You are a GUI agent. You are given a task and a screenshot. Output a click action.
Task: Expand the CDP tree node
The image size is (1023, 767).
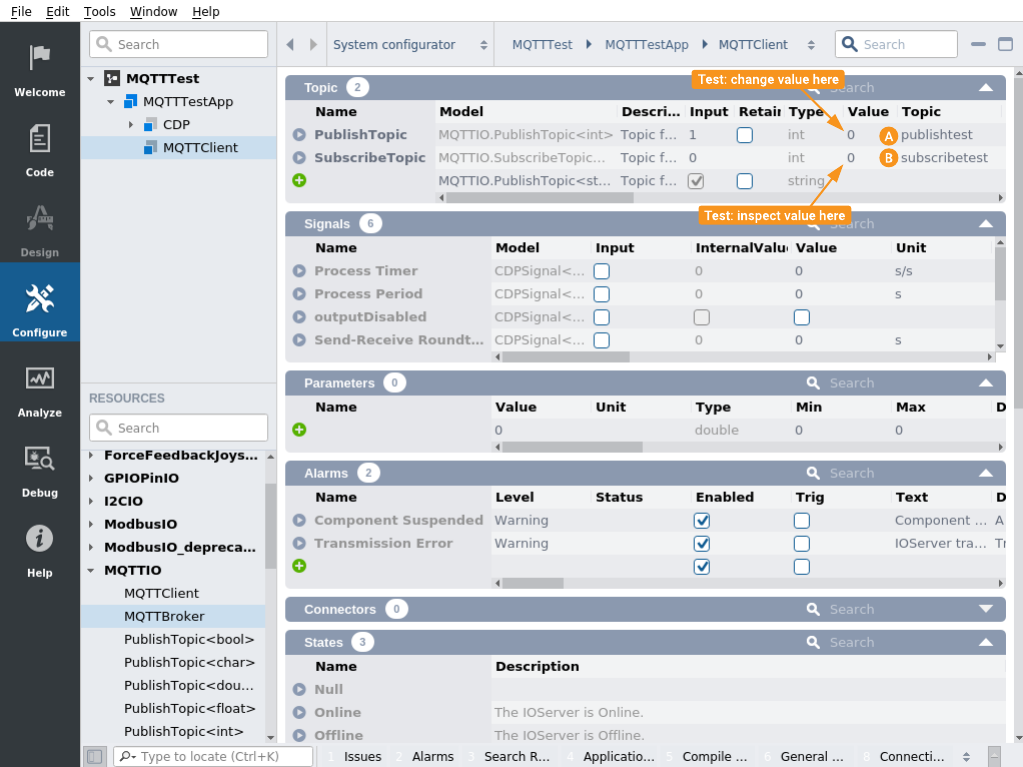click(131, 125)
